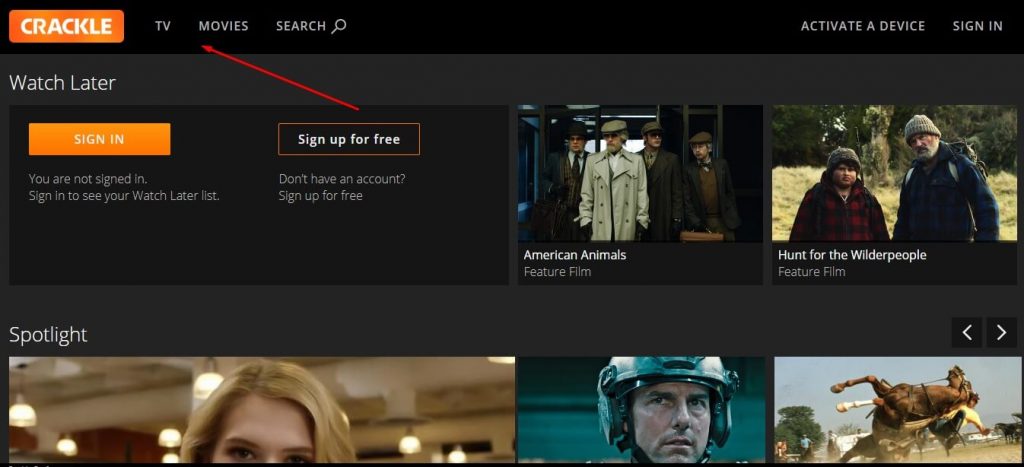Open the Spotlight helmeted soldier thumbnail
Viewport: 1024px width, 467px height.
pos(641,410)
